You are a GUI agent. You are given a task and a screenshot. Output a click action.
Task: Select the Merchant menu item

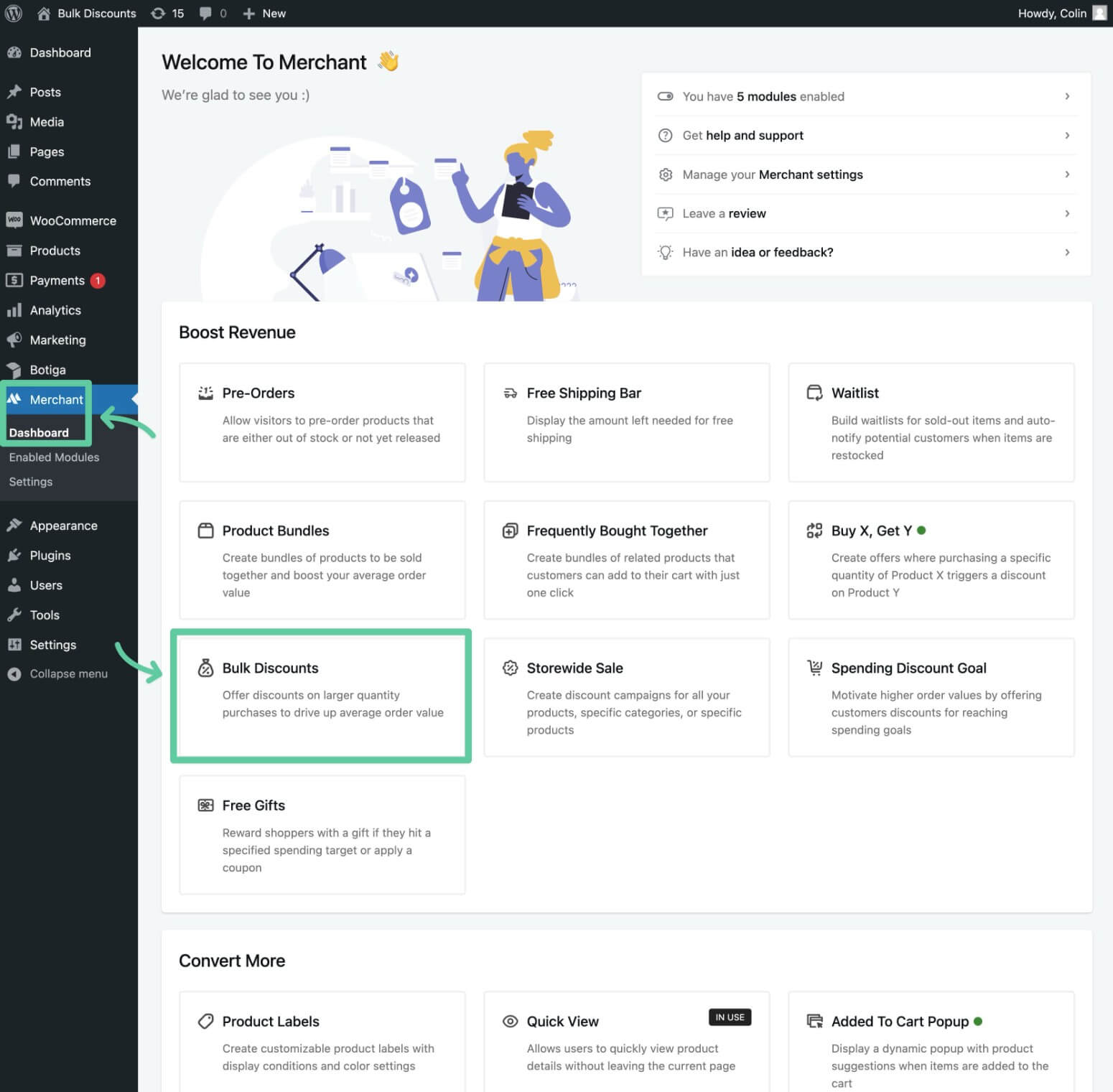pyautogui.click(x=69, y=400)
